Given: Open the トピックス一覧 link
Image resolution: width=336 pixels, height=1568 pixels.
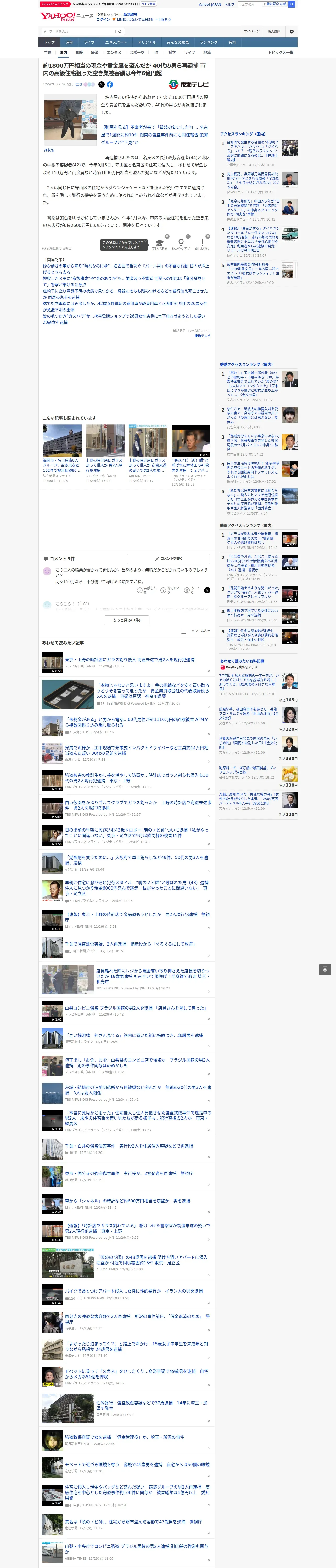Looking at the screenshot, I should click(x=281, y=52).
